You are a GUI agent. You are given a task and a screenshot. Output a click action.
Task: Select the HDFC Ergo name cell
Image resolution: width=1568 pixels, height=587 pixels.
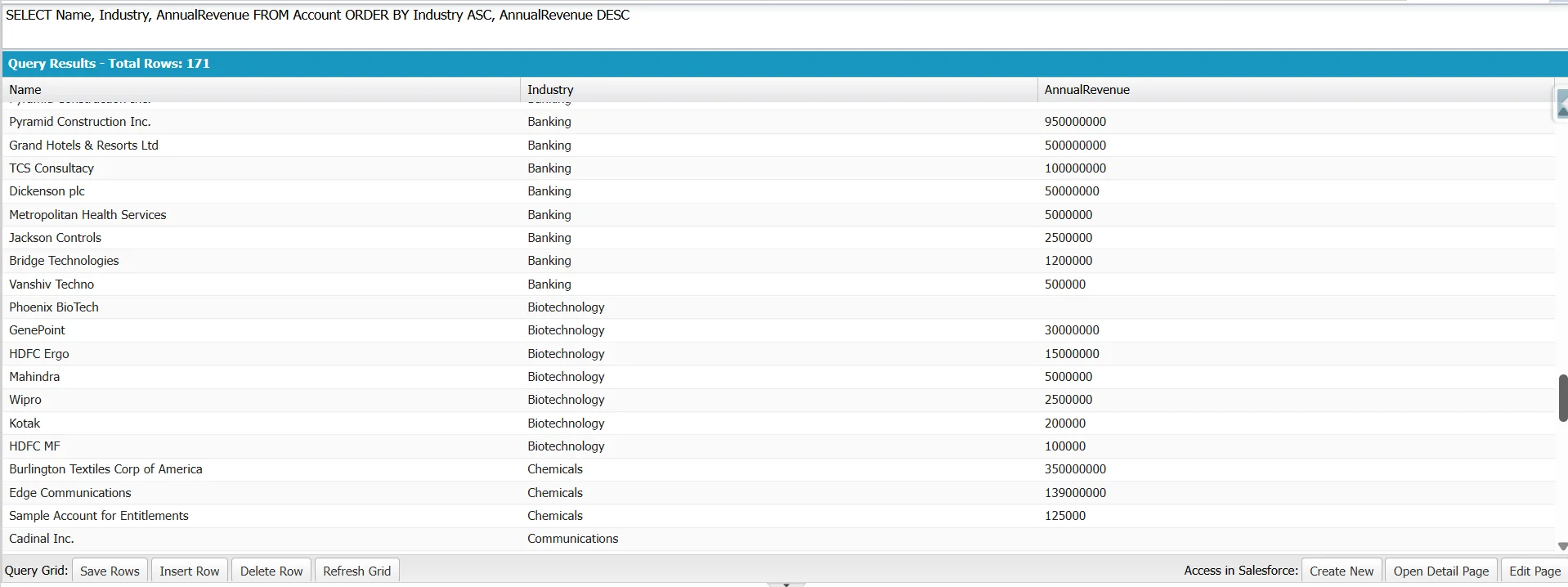pyautogui.click(x=261, y=353)
